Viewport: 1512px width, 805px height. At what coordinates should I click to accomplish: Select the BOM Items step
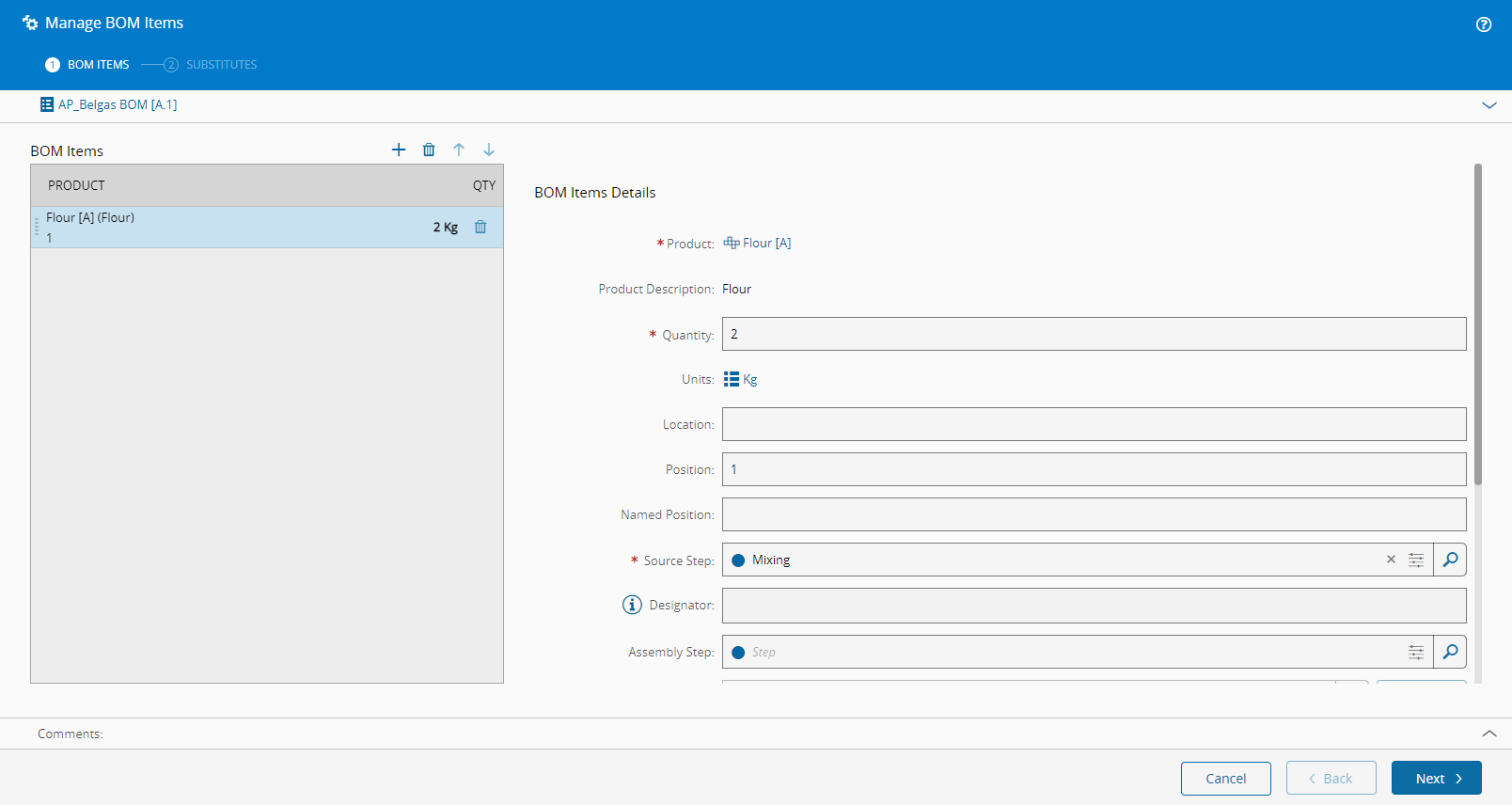point(98,65)
